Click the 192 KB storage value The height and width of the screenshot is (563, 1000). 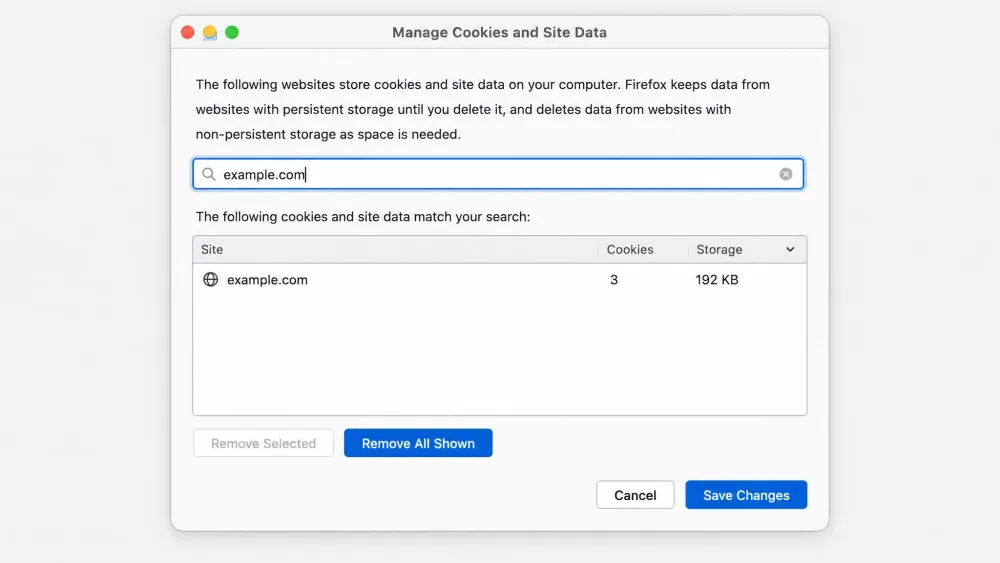pos(717,279)
